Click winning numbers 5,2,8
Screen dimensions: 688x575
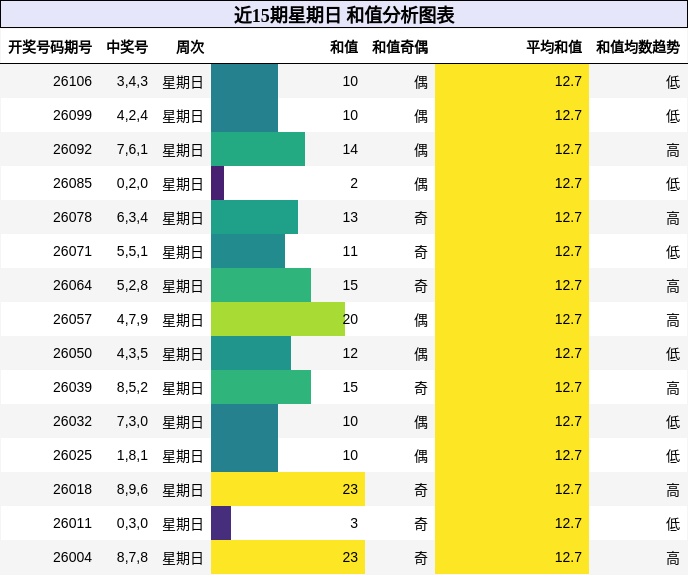132,285
